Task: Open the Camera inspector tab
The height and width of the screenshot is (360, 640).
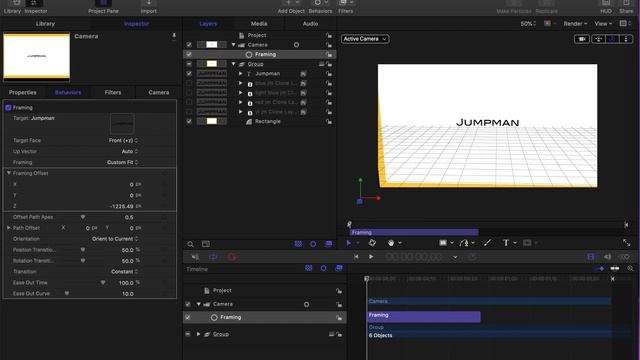Action: pos(159,93)
